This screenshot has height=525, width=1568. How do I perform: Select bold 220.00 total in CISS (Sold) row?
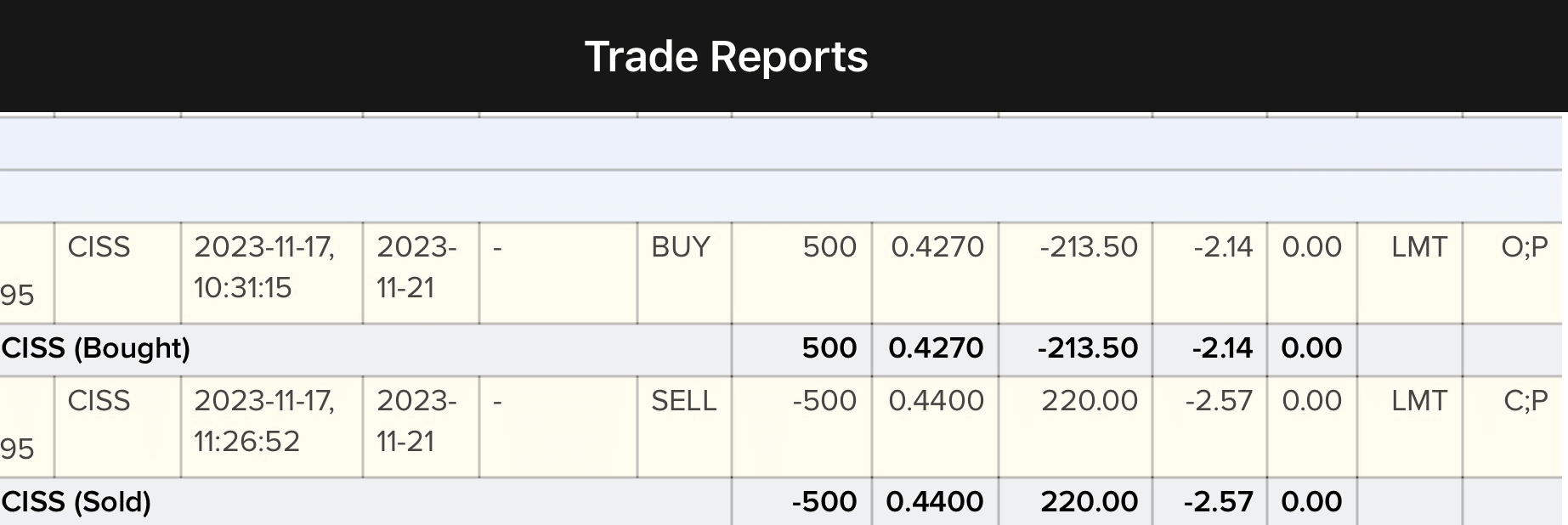(x=1089, y=502)
